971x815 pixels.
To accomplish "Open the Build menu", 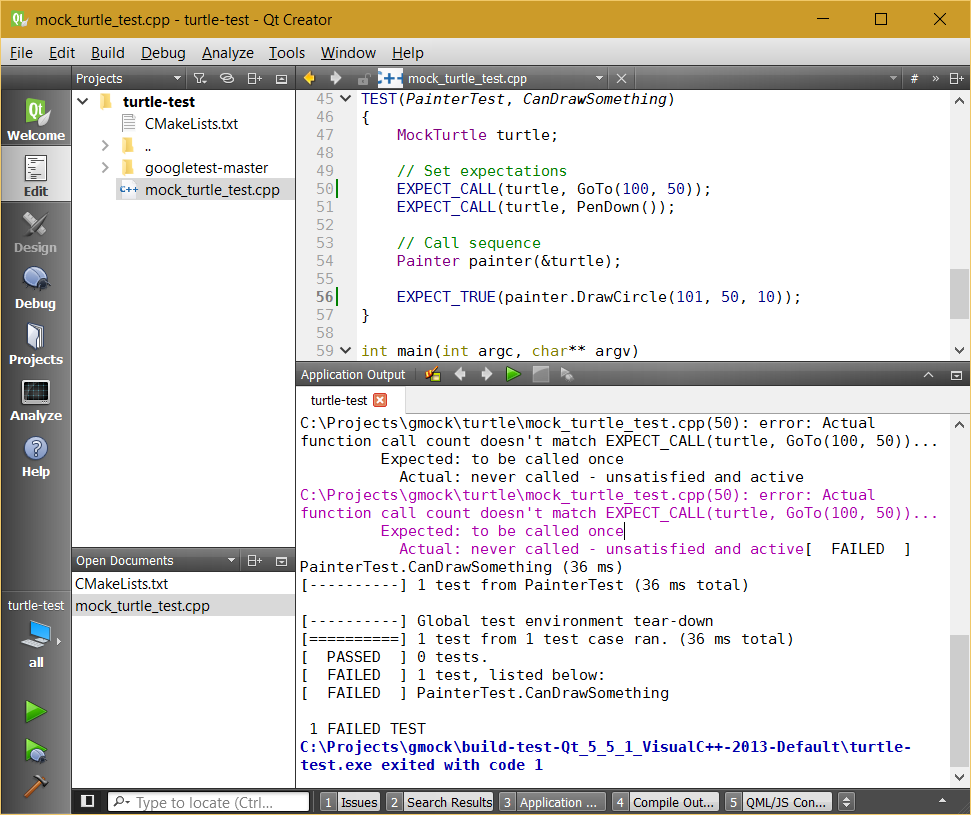I will point(108,53).
